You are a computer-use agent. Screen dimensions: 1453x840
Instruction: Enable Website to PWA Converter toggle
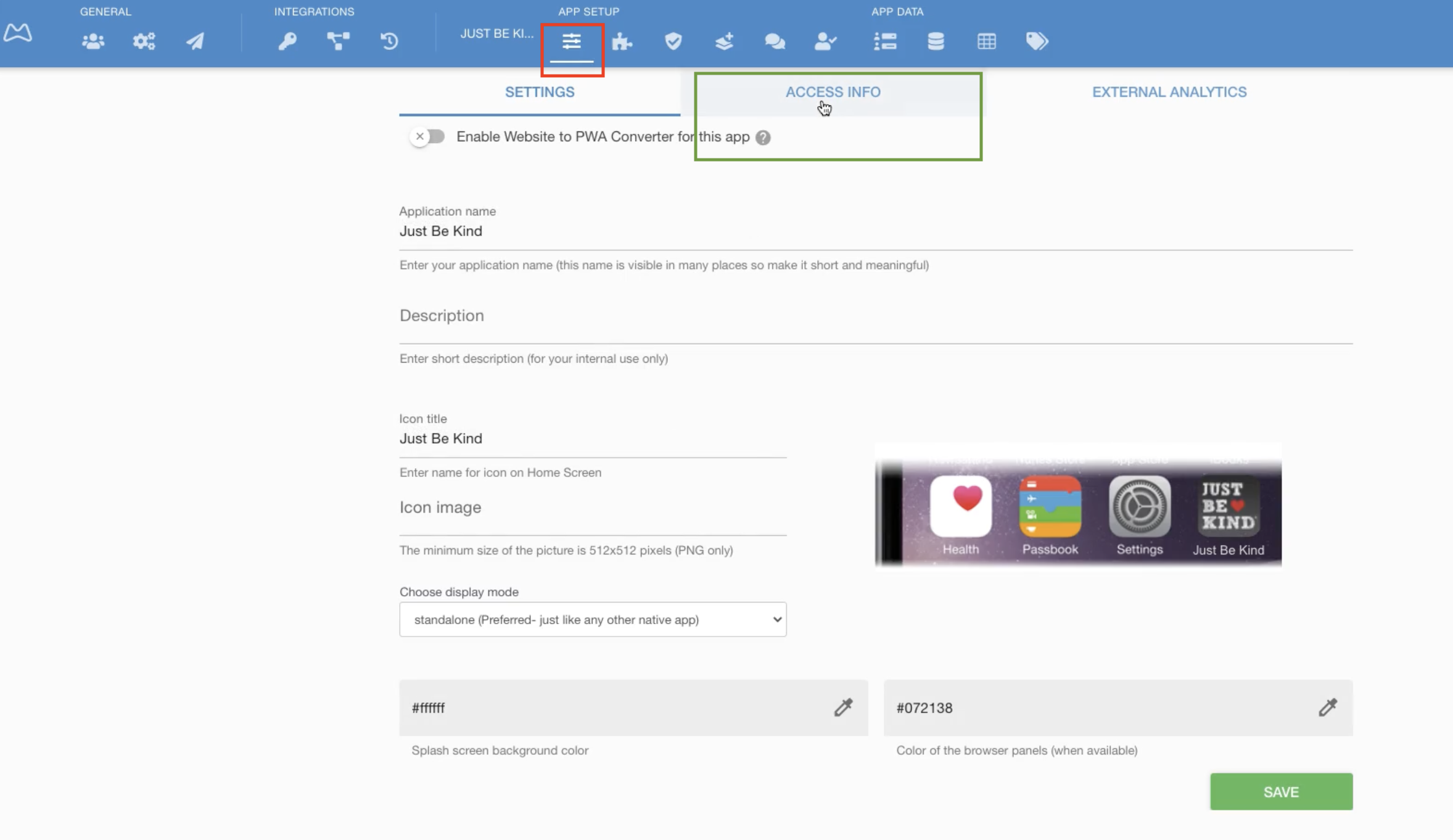[428, 136]
